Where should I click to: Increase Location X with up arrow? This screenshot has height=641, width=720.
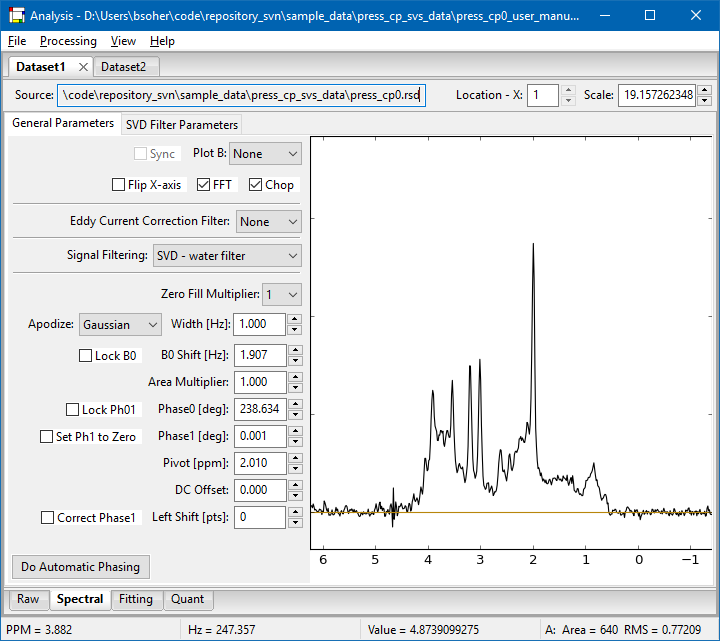coord(568,90)
